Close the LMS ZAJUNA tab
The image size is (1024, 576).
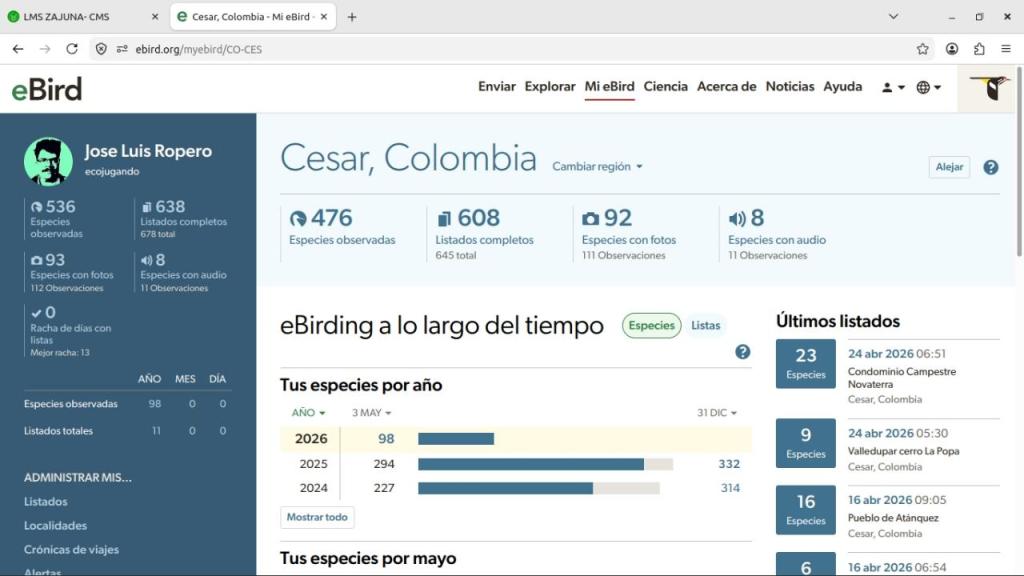[155, 17]
